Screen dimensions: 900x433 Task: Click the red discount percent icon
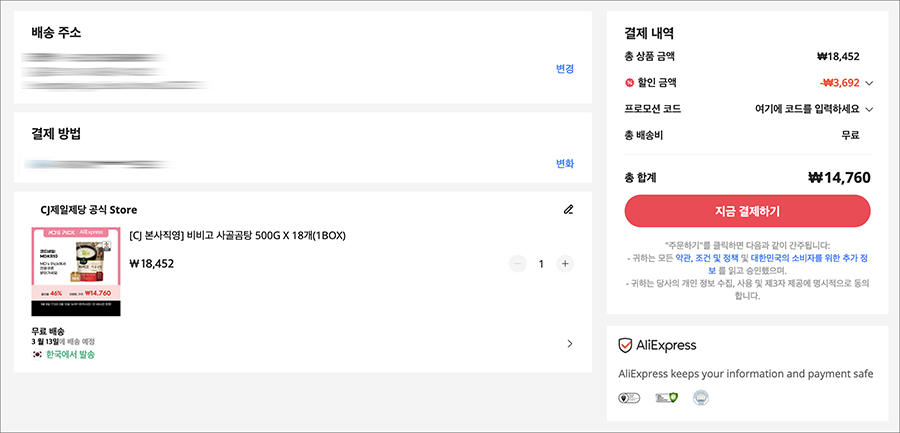pos(630,83)
